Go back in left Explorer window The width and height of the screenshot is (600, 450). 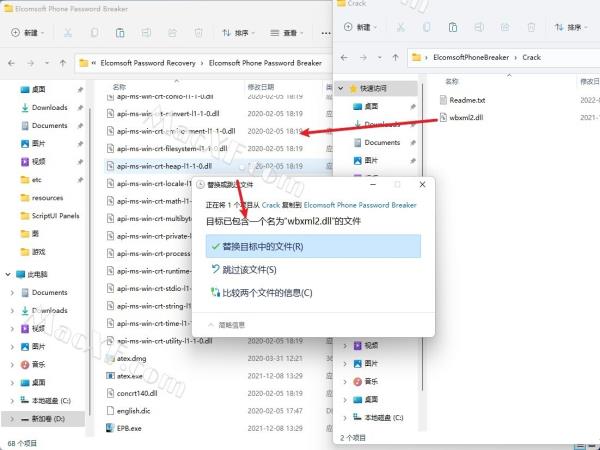pos(11,63)
